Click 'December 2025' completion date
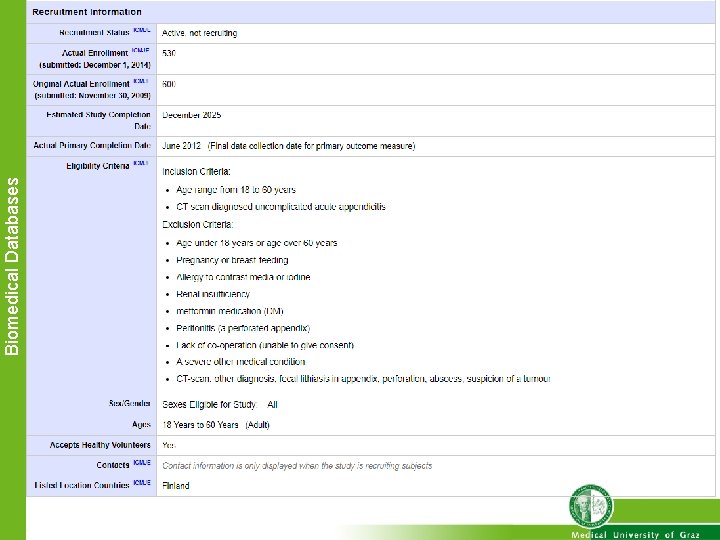Screen dimensions: 720x540 pyautogui.click(x=191, y=115)
